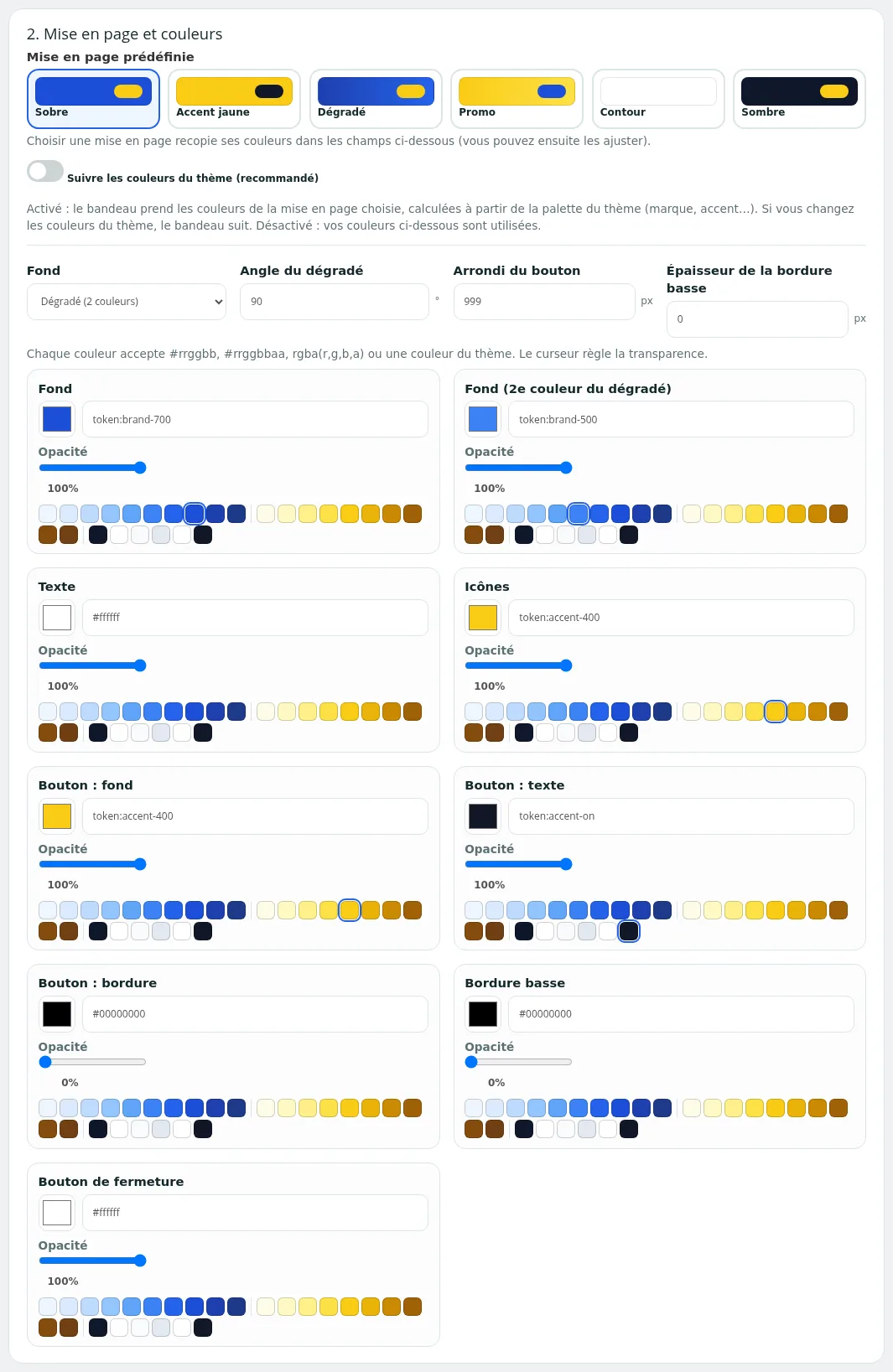The width and height of the screenshot is (893, 1372).
Task: Choose the Dégradé preset layout
Action: pyautogui.click(x=376, y=99)
